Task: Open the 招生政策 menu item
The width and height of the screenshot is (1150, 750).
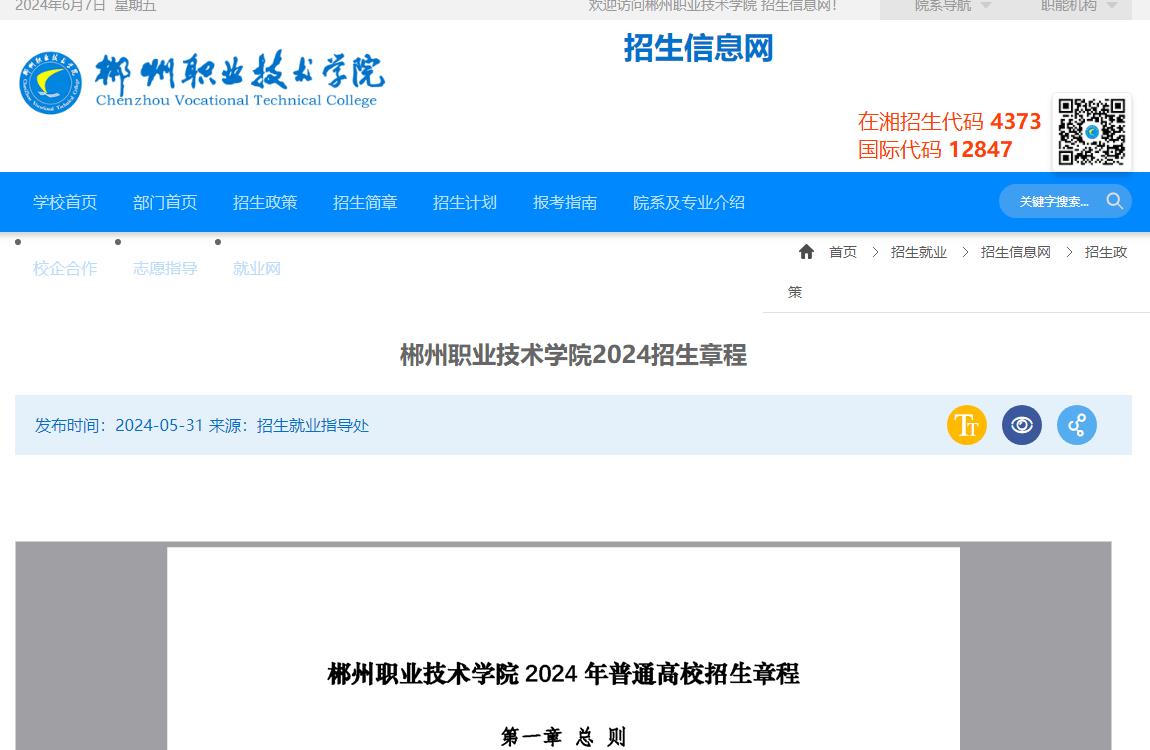Action: [x=265, y=202]
